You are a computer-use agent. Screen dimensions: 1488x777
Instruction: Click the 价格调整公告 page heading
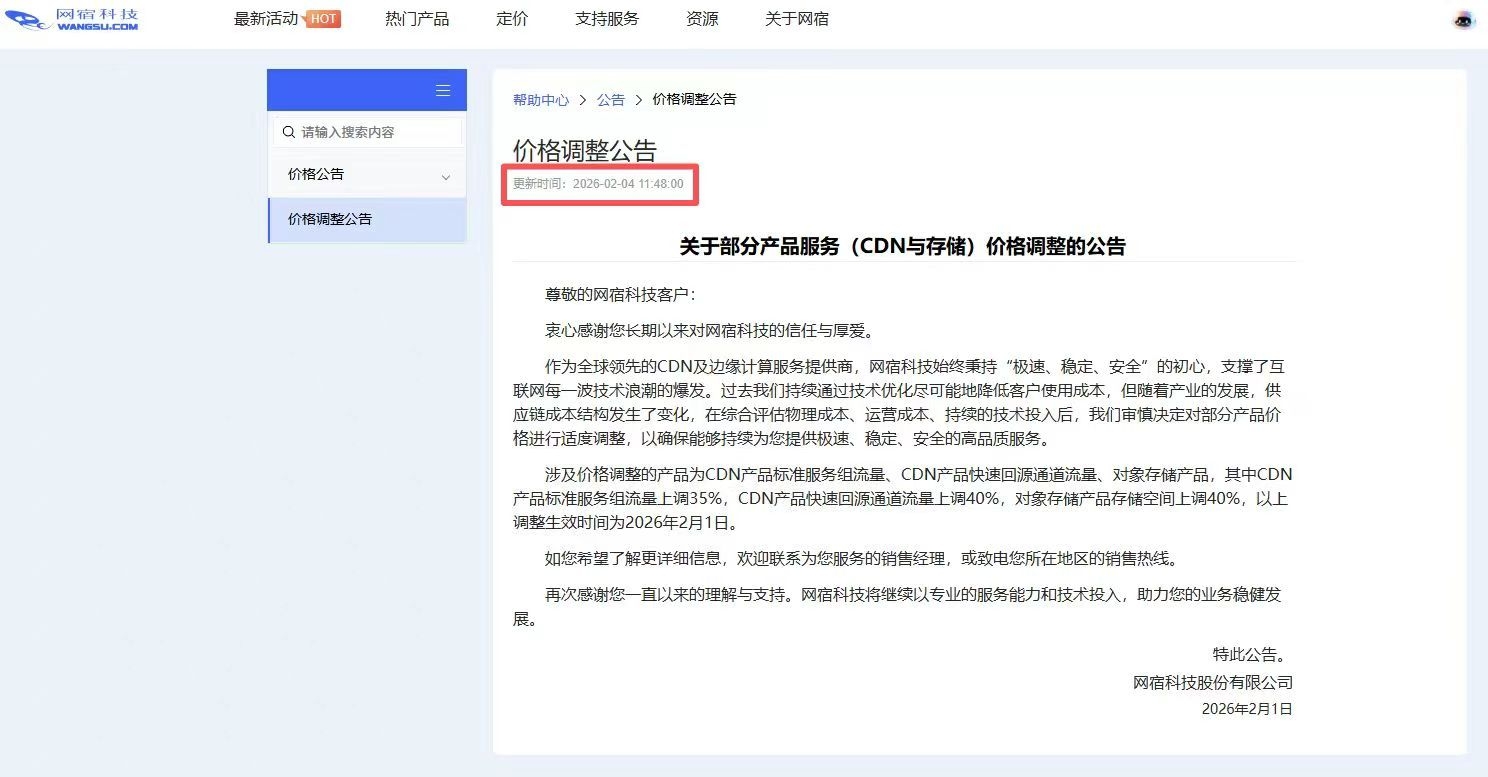pyautogui.click(x=585, y=151)
